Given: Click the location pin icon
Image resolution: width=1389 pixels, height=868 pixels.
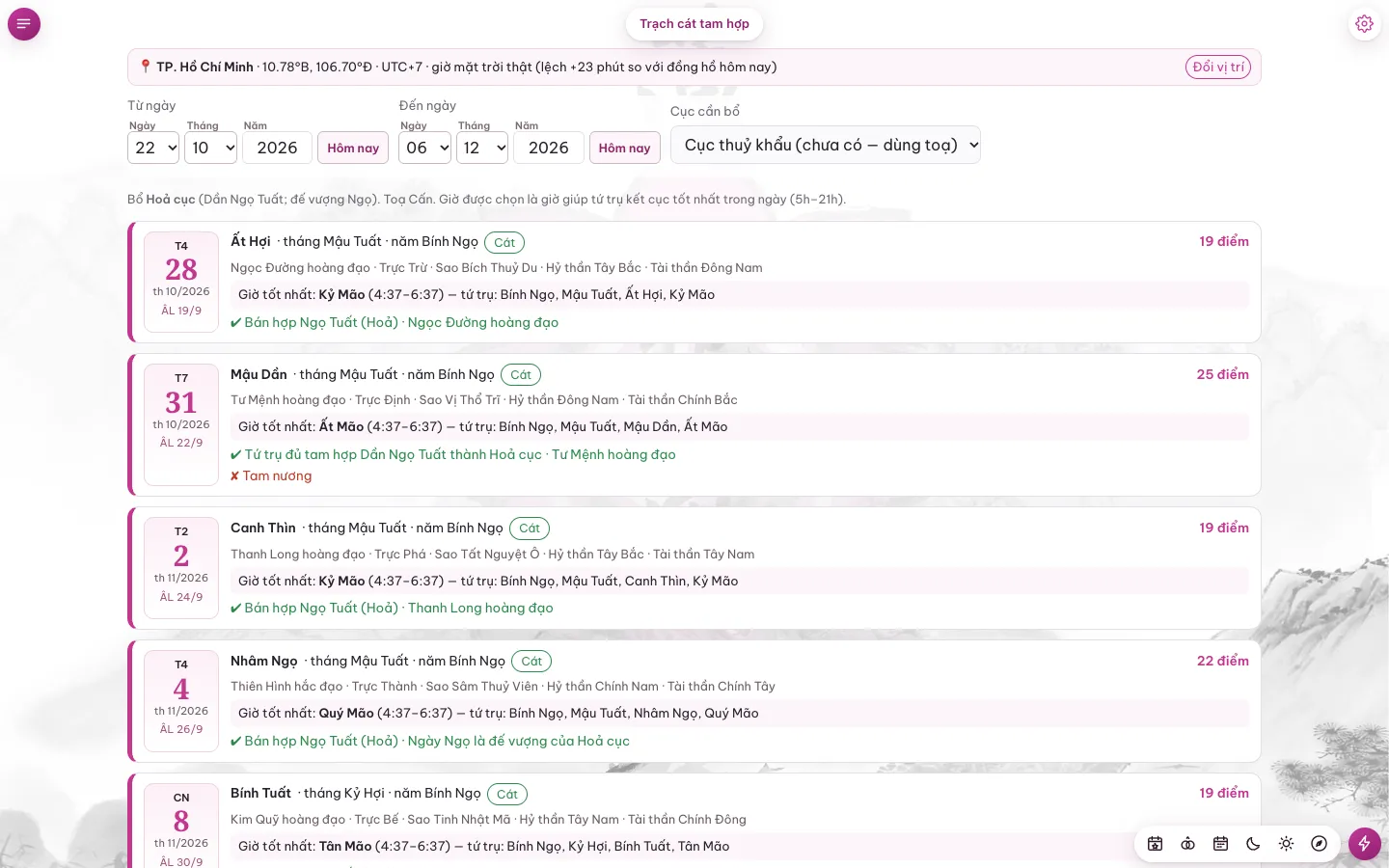Looking at the screenshot, I should tap(146, 67).
